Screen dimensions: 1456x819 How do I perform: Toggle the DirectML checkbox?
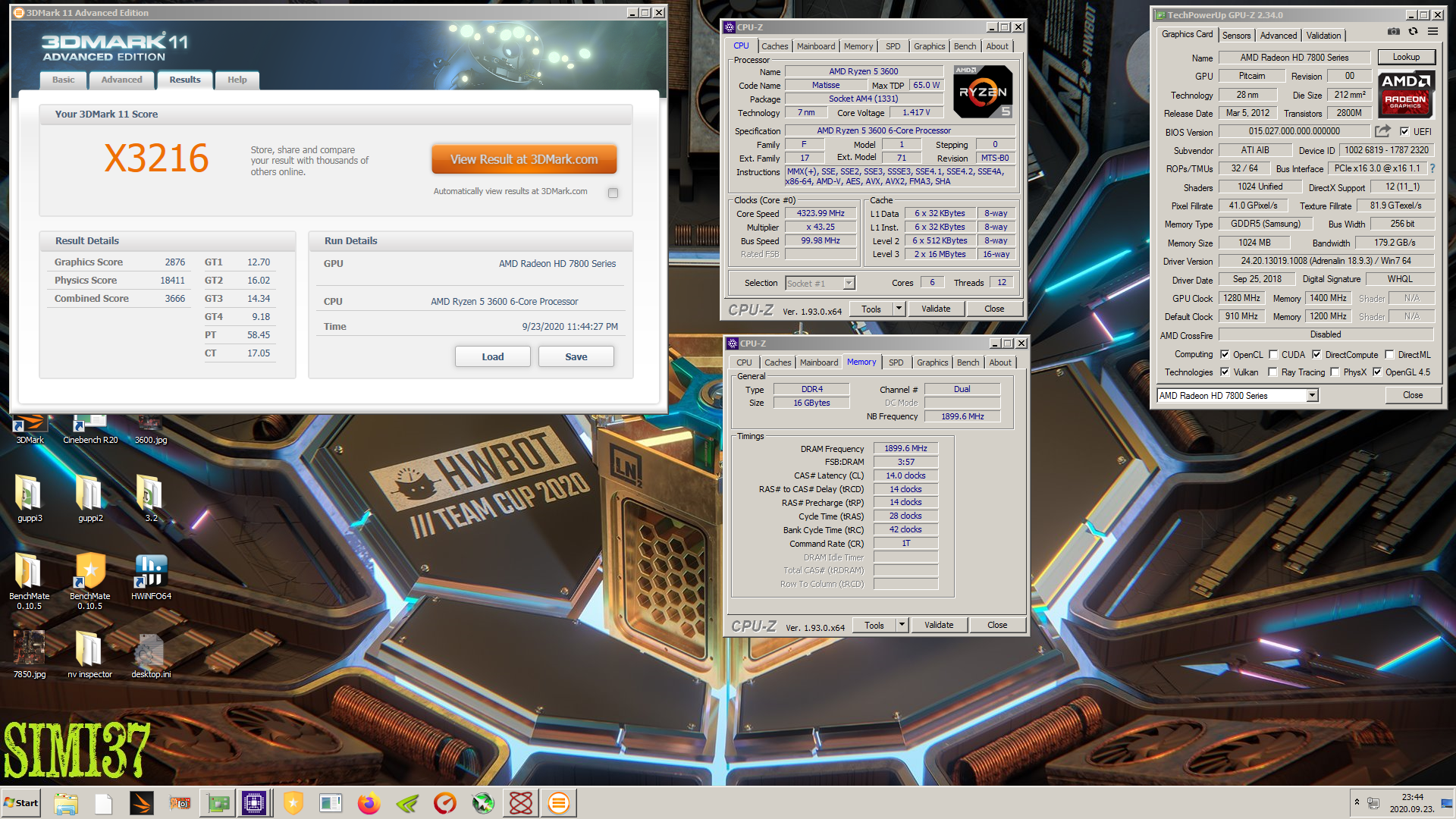click(1389, 354)
